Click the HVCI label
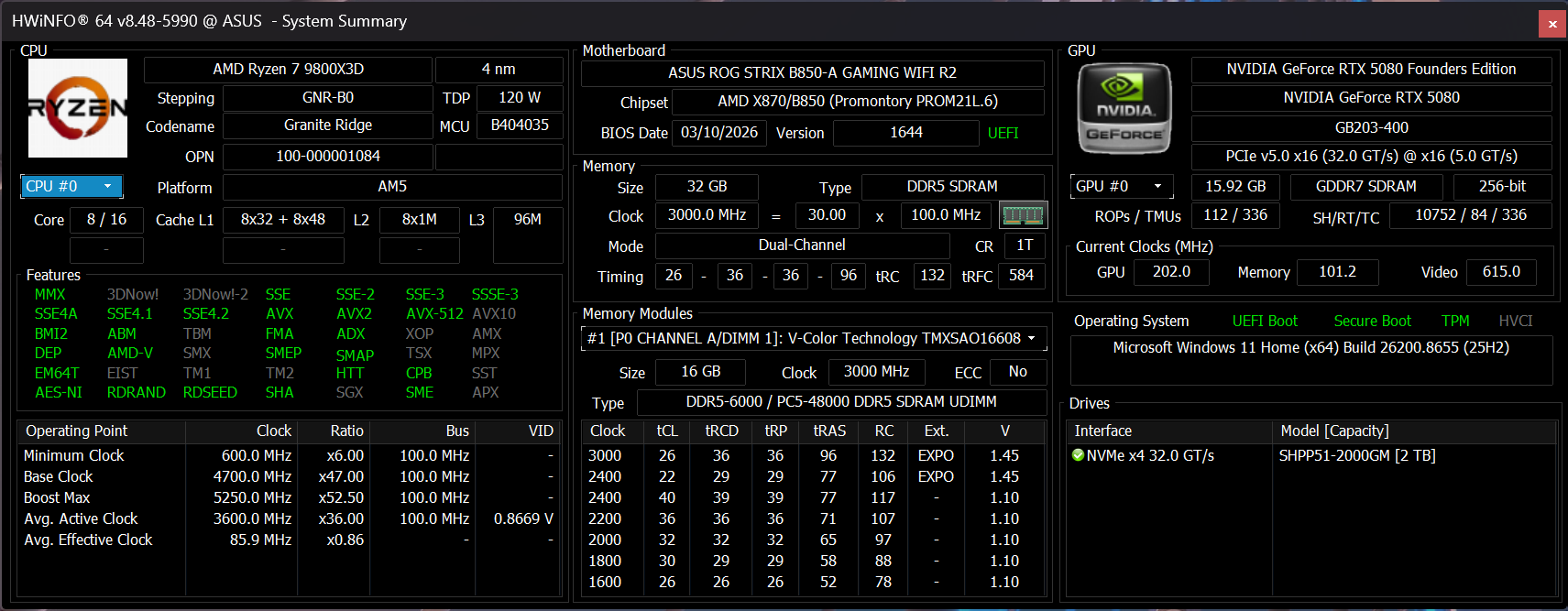 [1516, 321]
